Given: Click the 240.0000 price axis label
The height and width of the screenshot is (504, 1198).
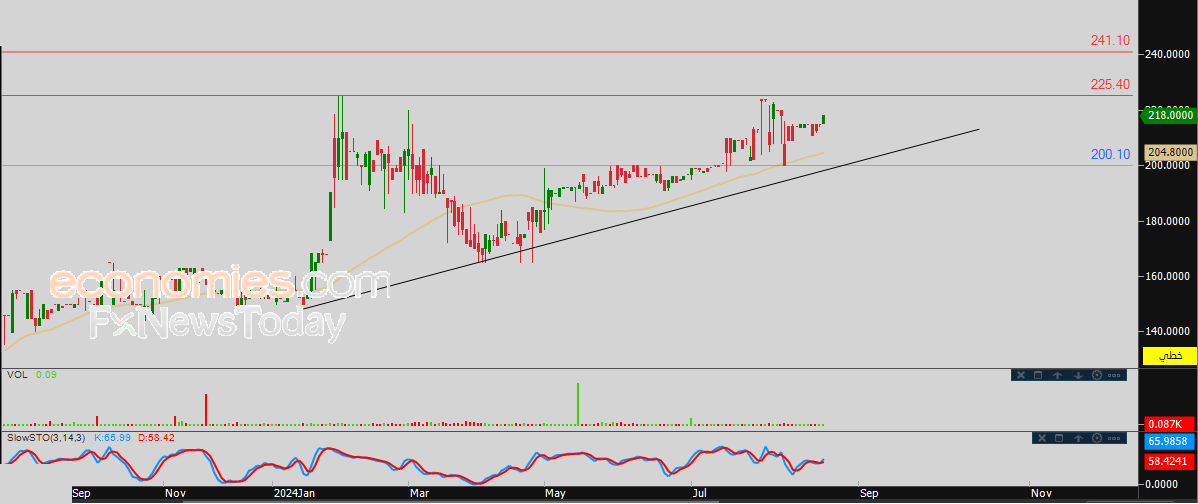Looking at the screenshot, I should pos(1167,54).
